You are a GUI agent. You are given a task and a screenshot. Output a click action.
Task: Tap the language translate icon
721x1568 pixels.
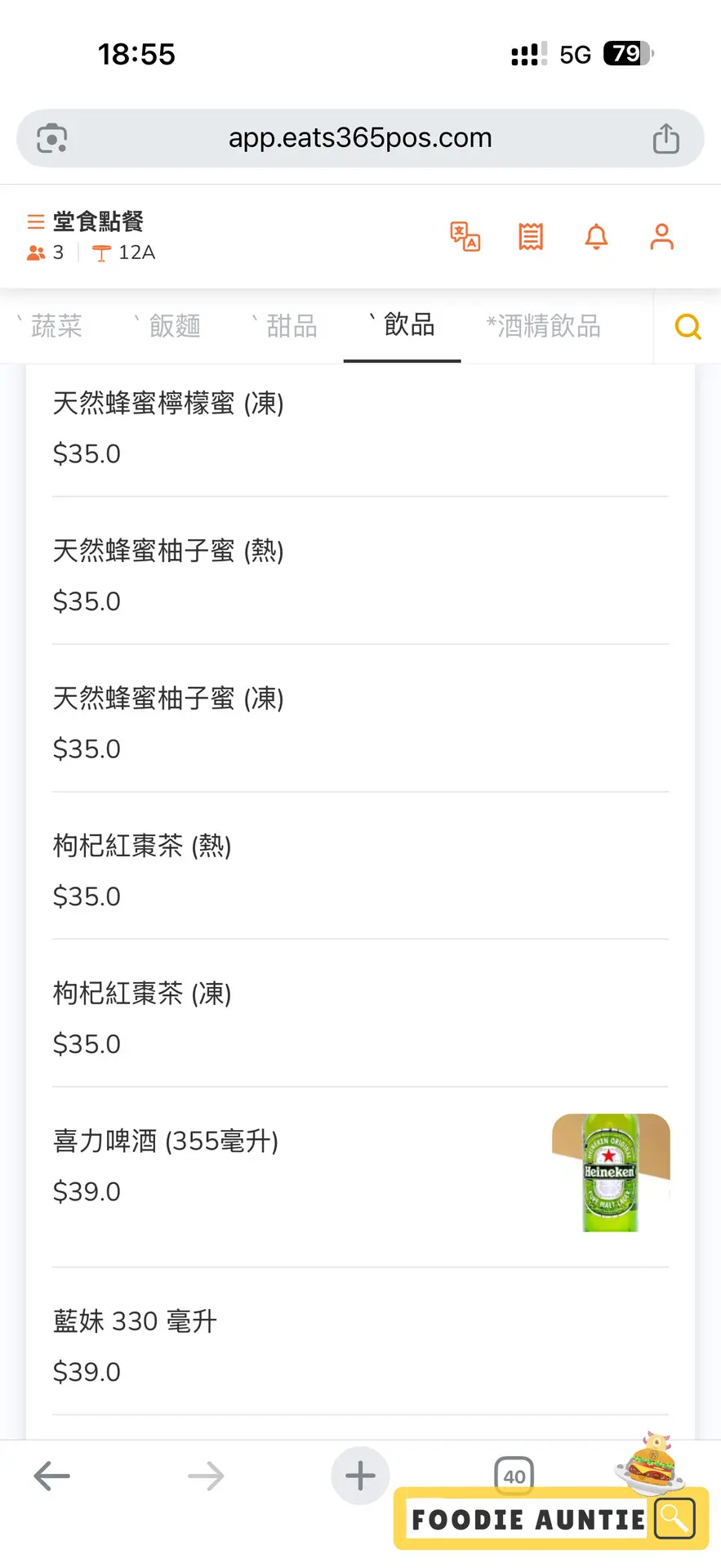465,237
